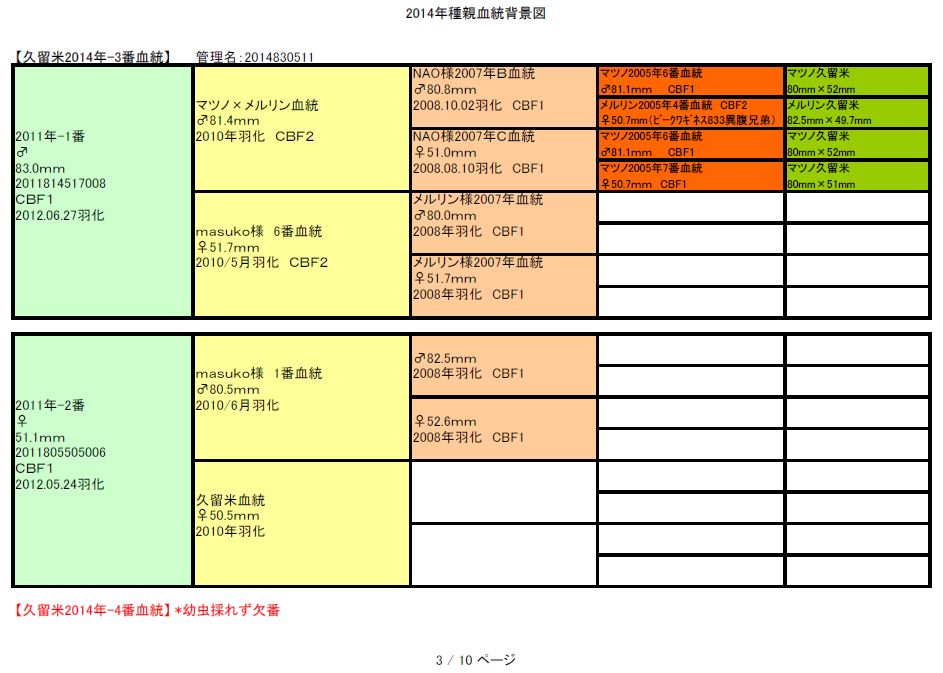Click the orange メルリン2005年4番血統 CBF2 cell
The width and height of the screenshot is (943, 673).
pos(691,112)
